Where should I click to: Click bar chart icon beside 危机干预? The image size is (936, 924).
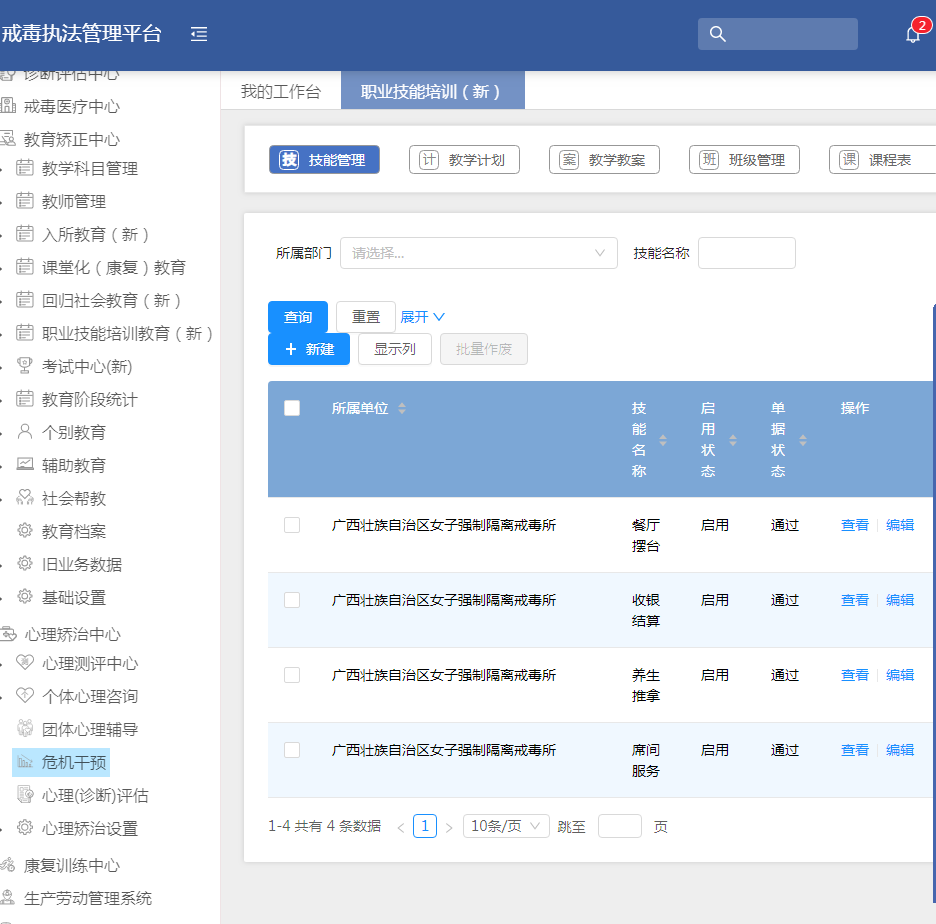(24, 762)
